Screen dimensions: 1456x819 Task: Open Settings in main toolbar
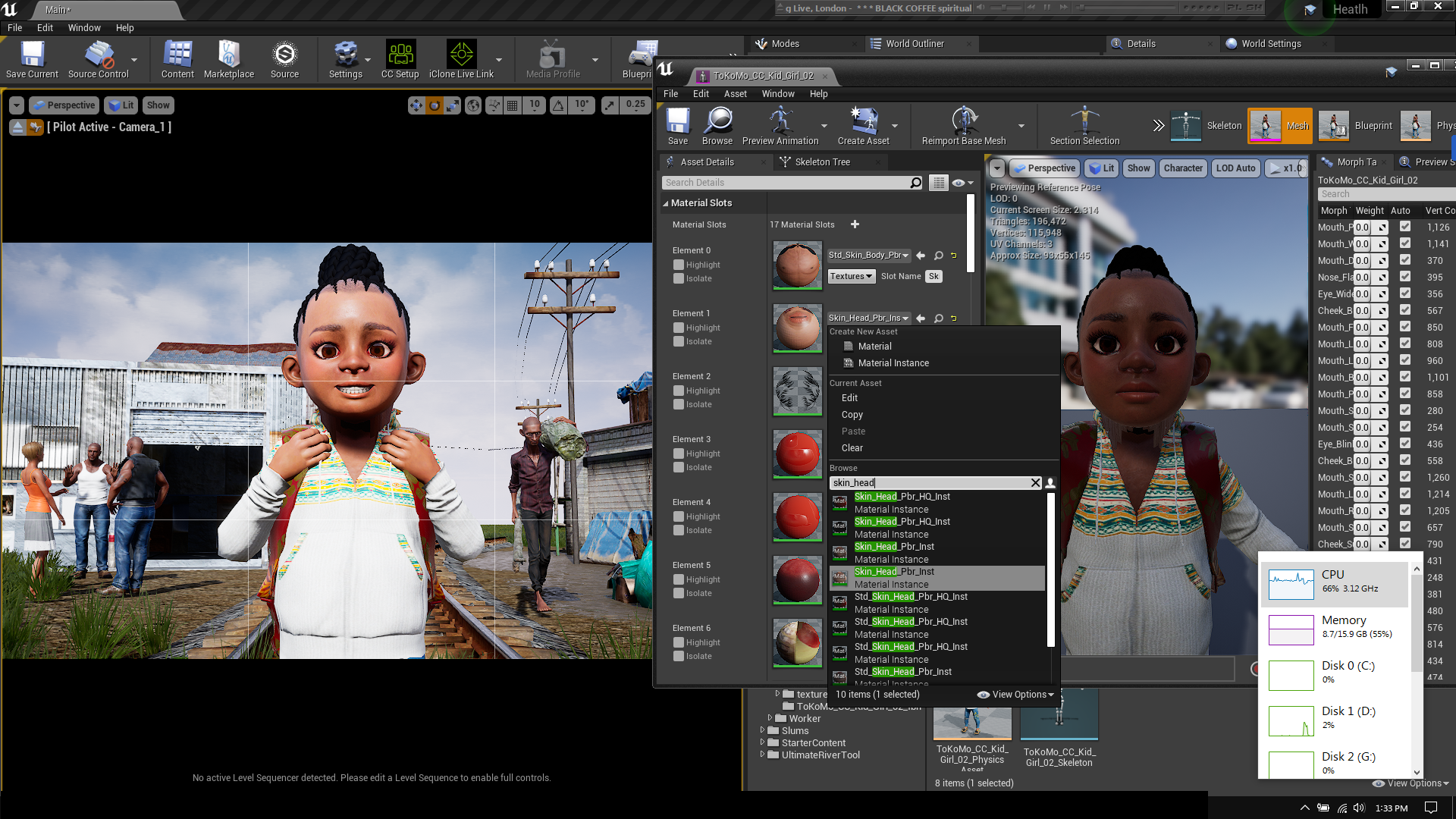coord(346,59)
